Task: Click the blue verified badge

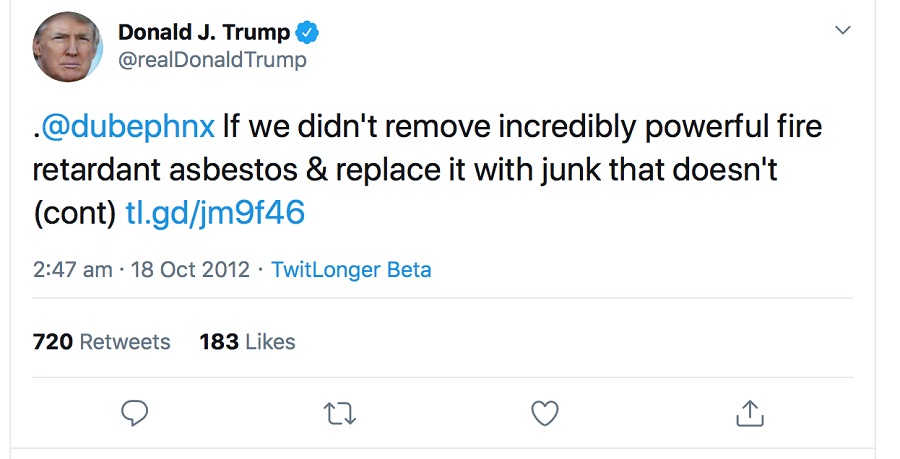Action: point(309,32)
